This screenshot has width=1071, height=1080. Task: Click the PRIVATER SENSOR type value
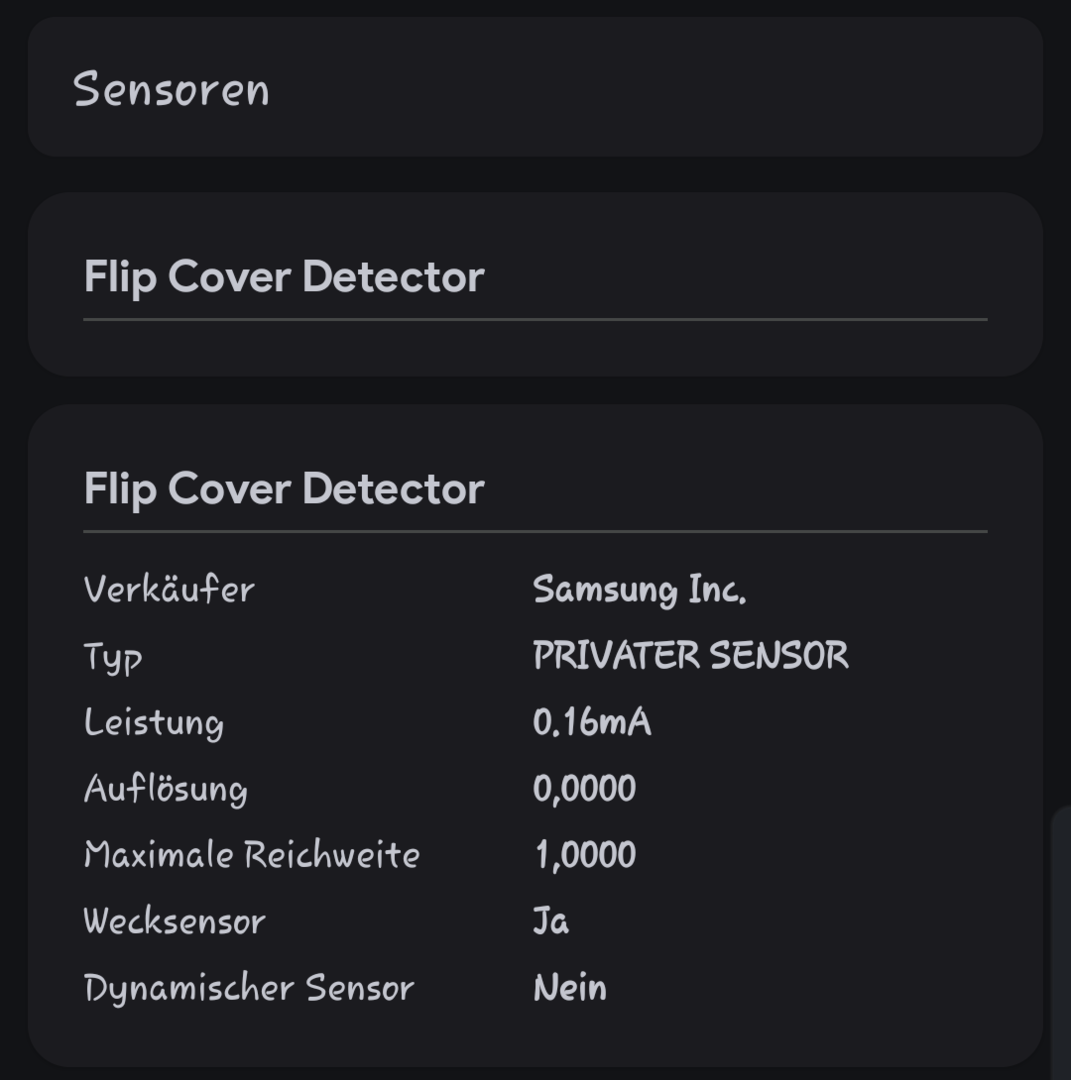(x=690, y=656)
